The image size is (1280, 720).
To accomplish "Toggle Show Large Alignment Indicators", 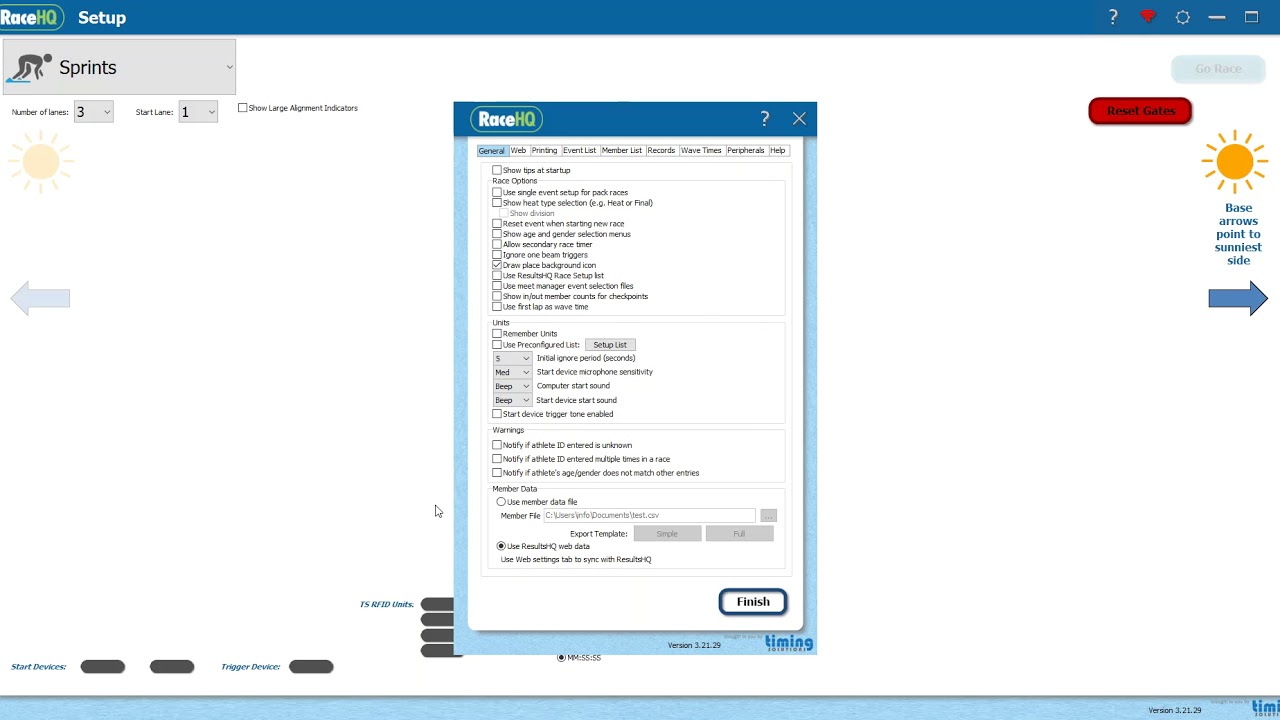I will (x=243, y=108).
